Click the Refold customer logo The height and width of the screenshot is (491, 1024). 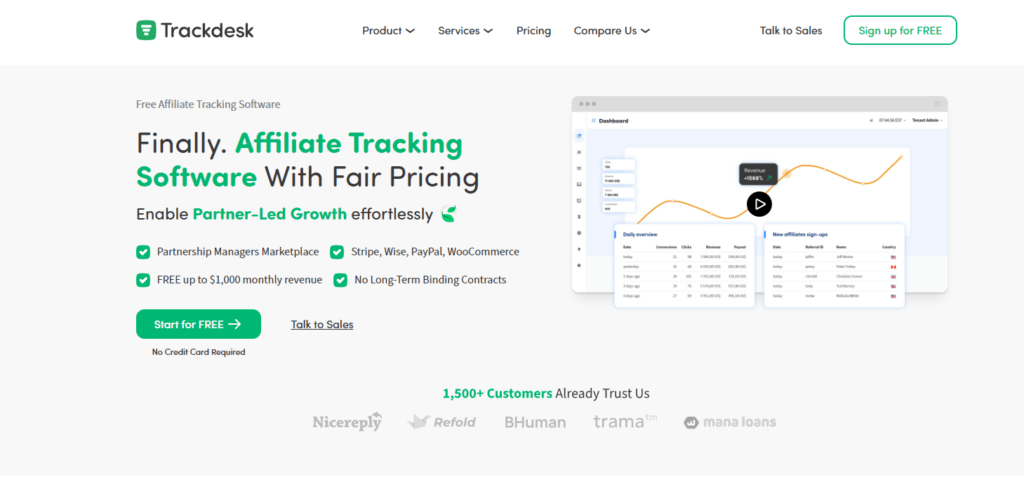click(441, 422)
